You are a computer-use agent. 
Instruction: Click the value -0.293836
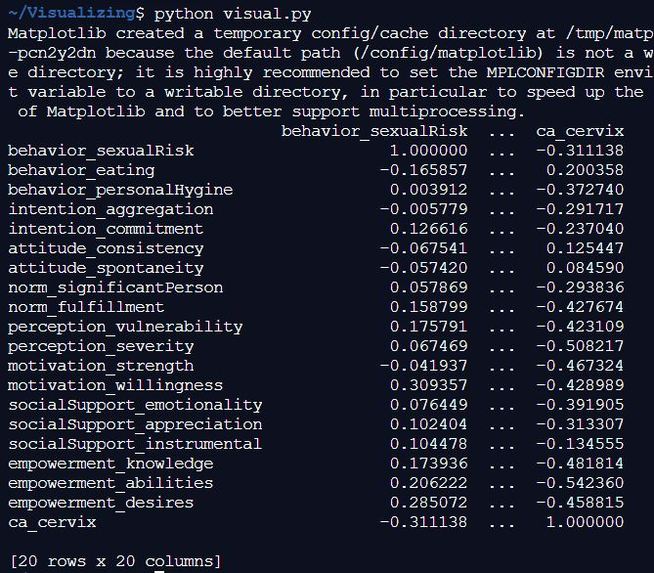pyautogui.click(x=580, y=288)
